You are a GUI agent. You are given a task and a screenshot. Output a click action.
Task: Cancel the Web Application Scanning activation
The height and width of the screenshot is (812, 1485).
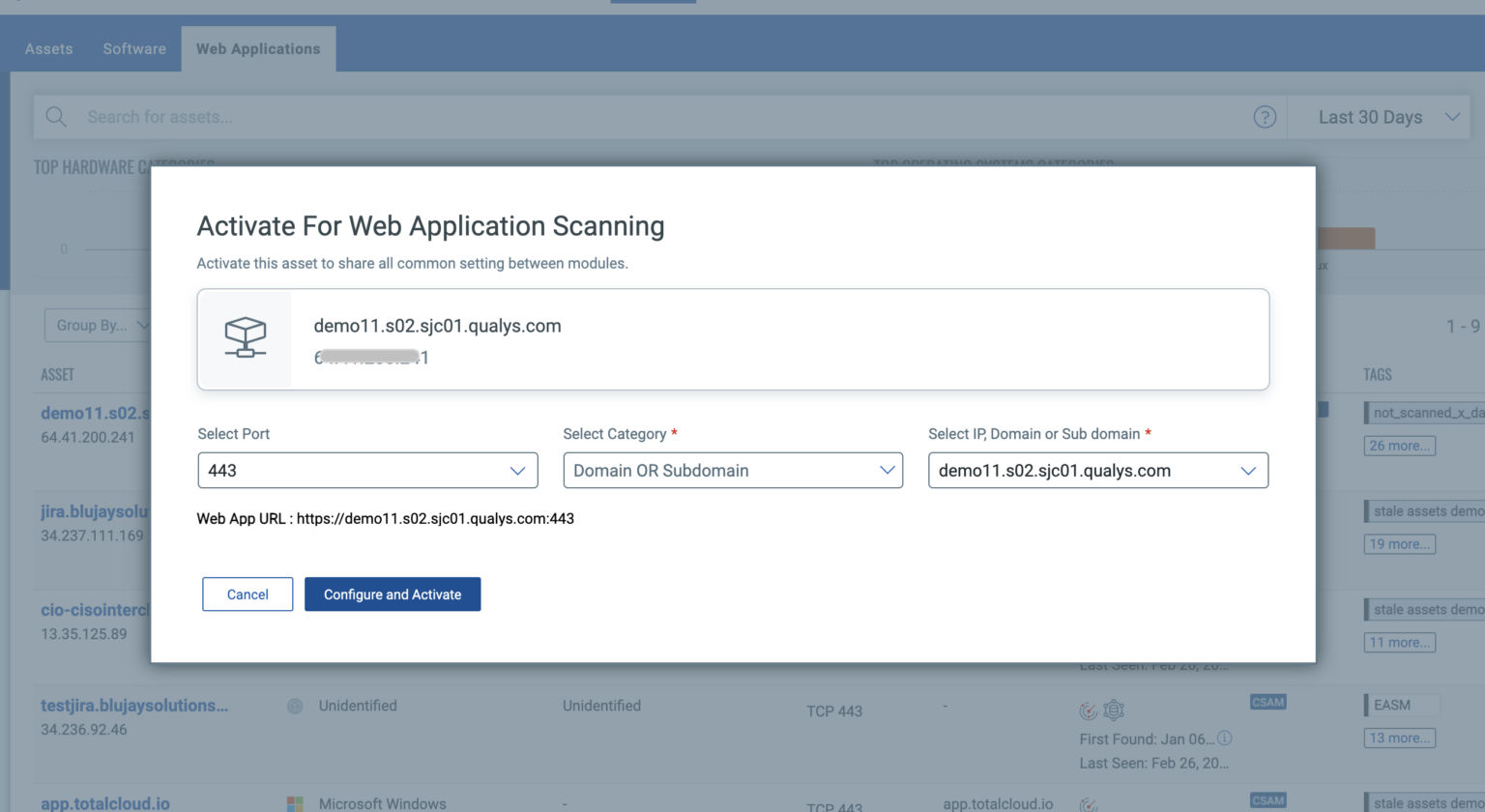pyautogui.click(x=247, y=594)
